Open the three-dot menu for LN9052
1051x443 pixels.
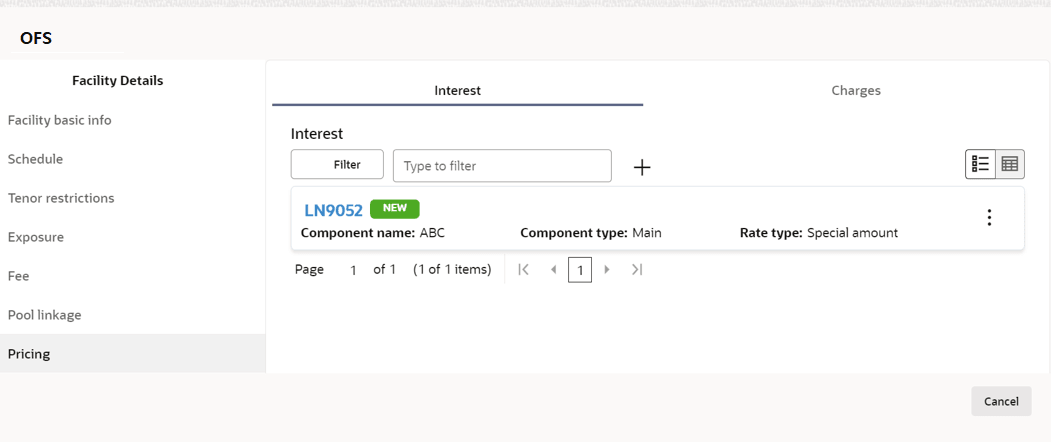click(x=989, y=217)
